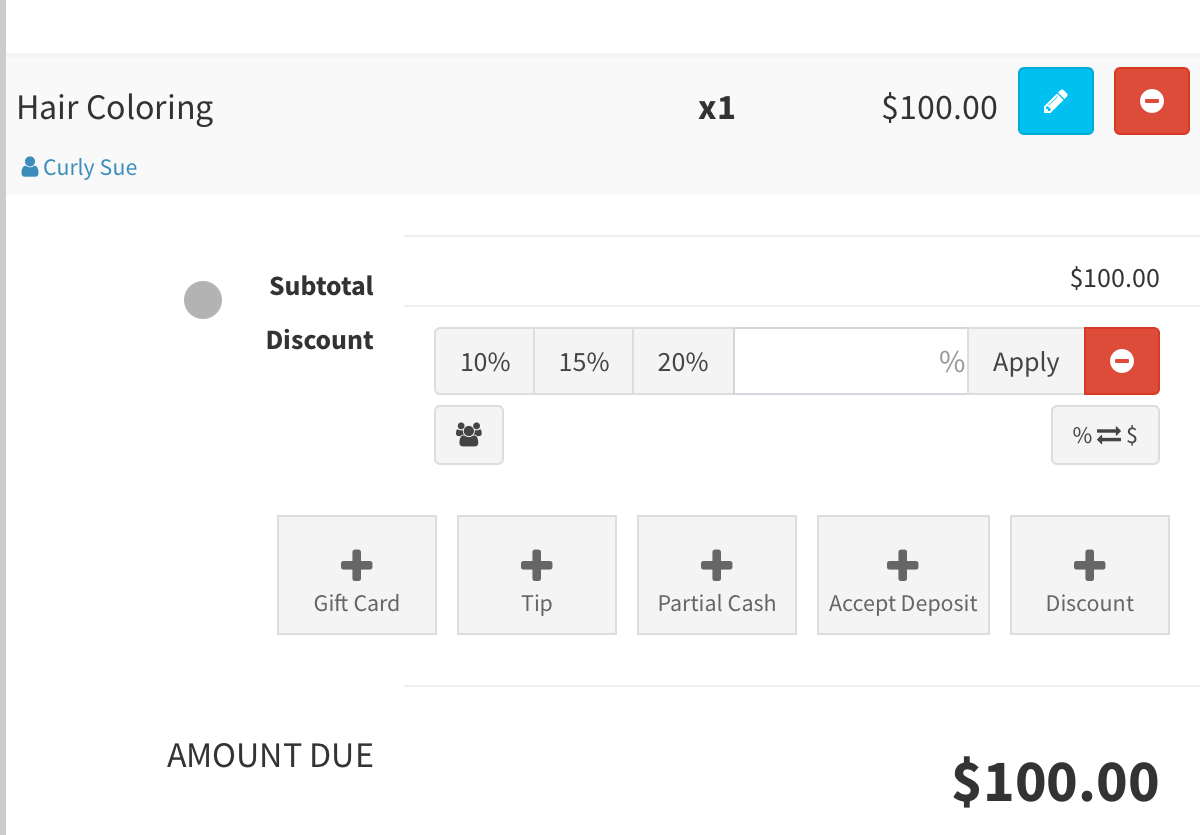Add a Tip to the sale
Image resolution: width=1200 pixels, height=835 pixels.
pyautogui.click(x=536, y=575)
